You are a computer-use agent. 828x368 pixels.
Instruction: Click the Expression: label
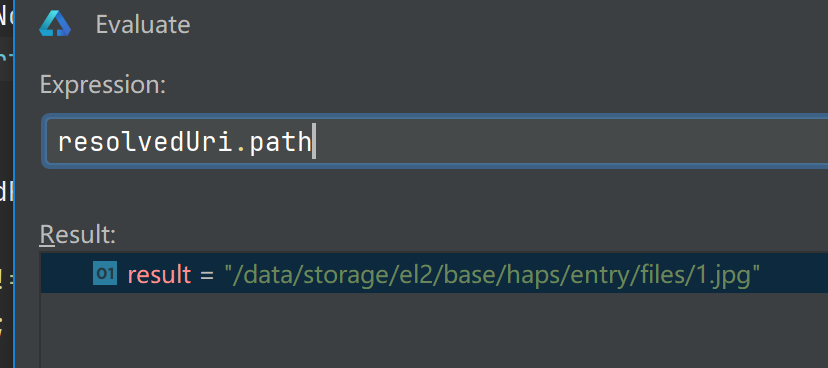(103, 84)
